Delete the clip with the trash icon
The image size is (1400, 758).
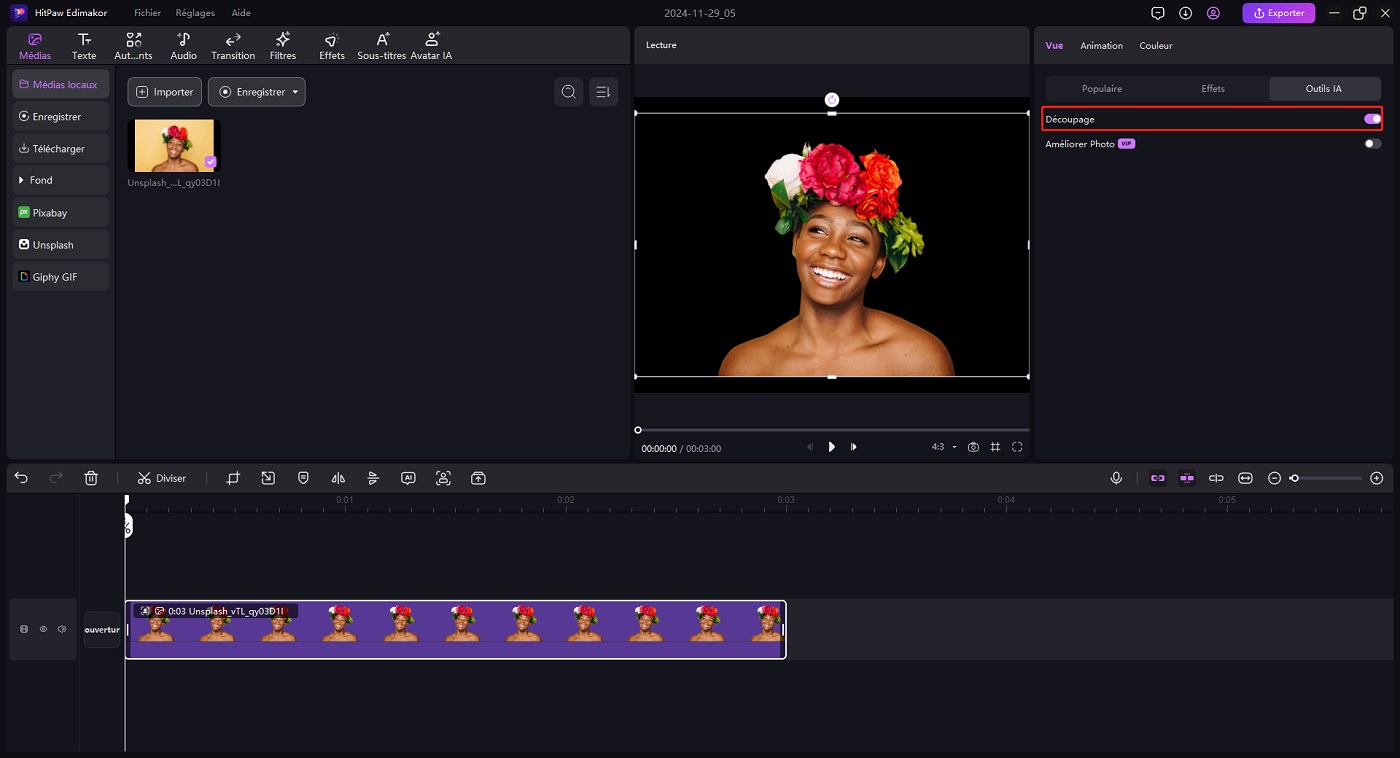click(91, 478)
